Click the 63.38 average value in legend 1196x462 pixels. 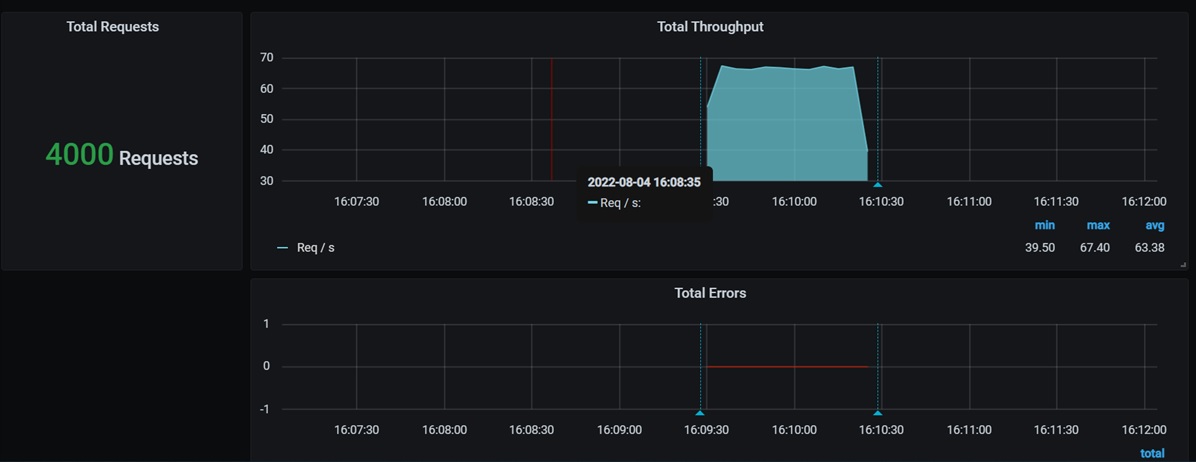coord(1149,248)
